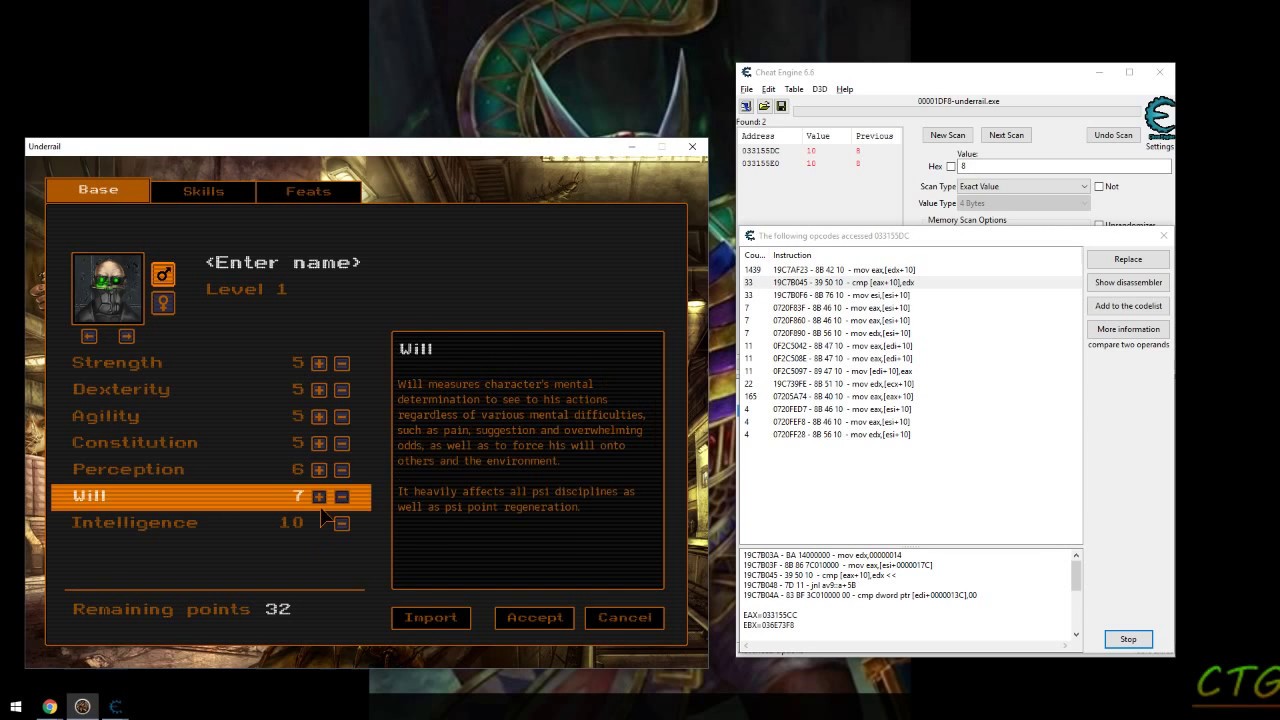Select instruction 07205A74 with count 165

click(911, 397)
